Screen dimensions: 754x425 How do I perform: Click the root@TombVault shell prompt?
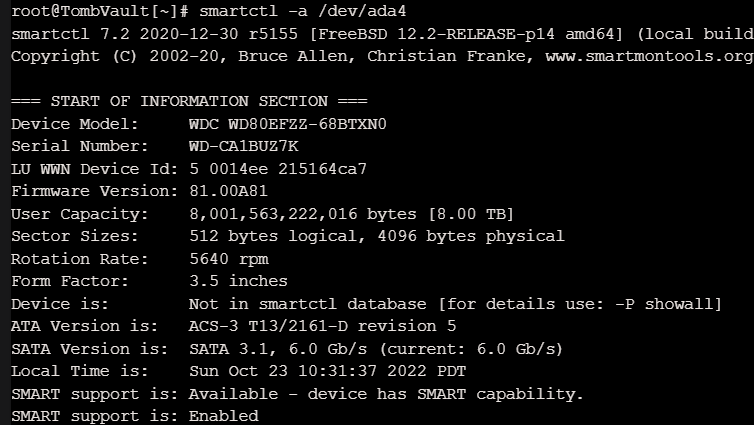(100, 11)
